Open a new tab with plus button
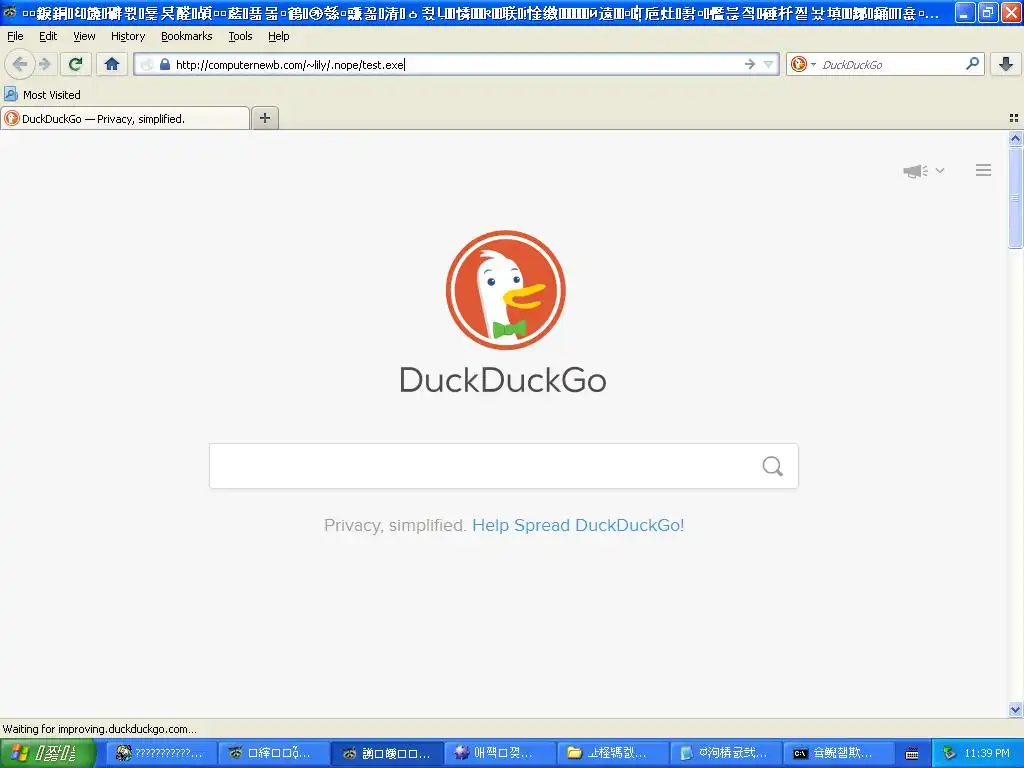 pyautogui.click(x=264, y=118)
